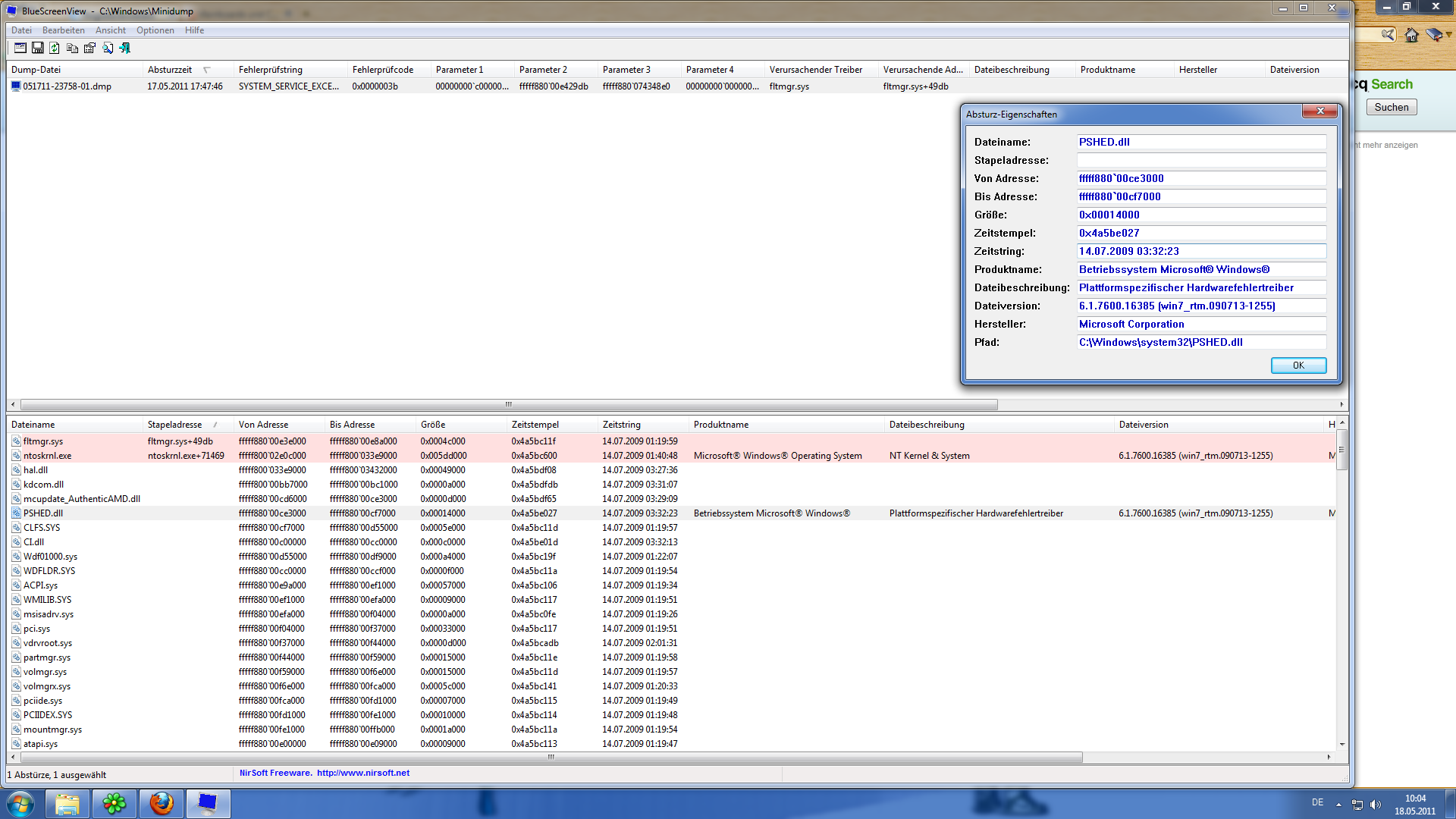Select the 051711-23758-01.dmp dump row
Screen dimensions: 1456x819
[67, 86]
